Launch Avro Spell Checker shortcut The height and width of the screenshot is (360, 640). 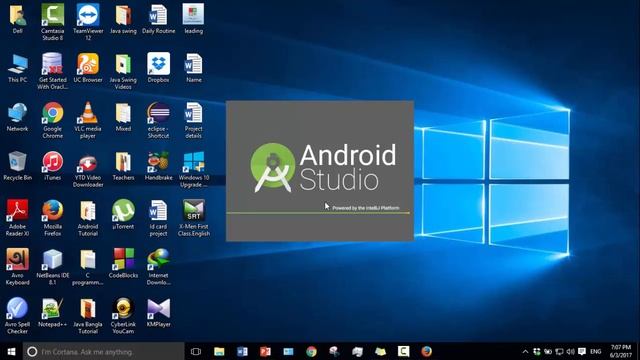pos(18,309)
